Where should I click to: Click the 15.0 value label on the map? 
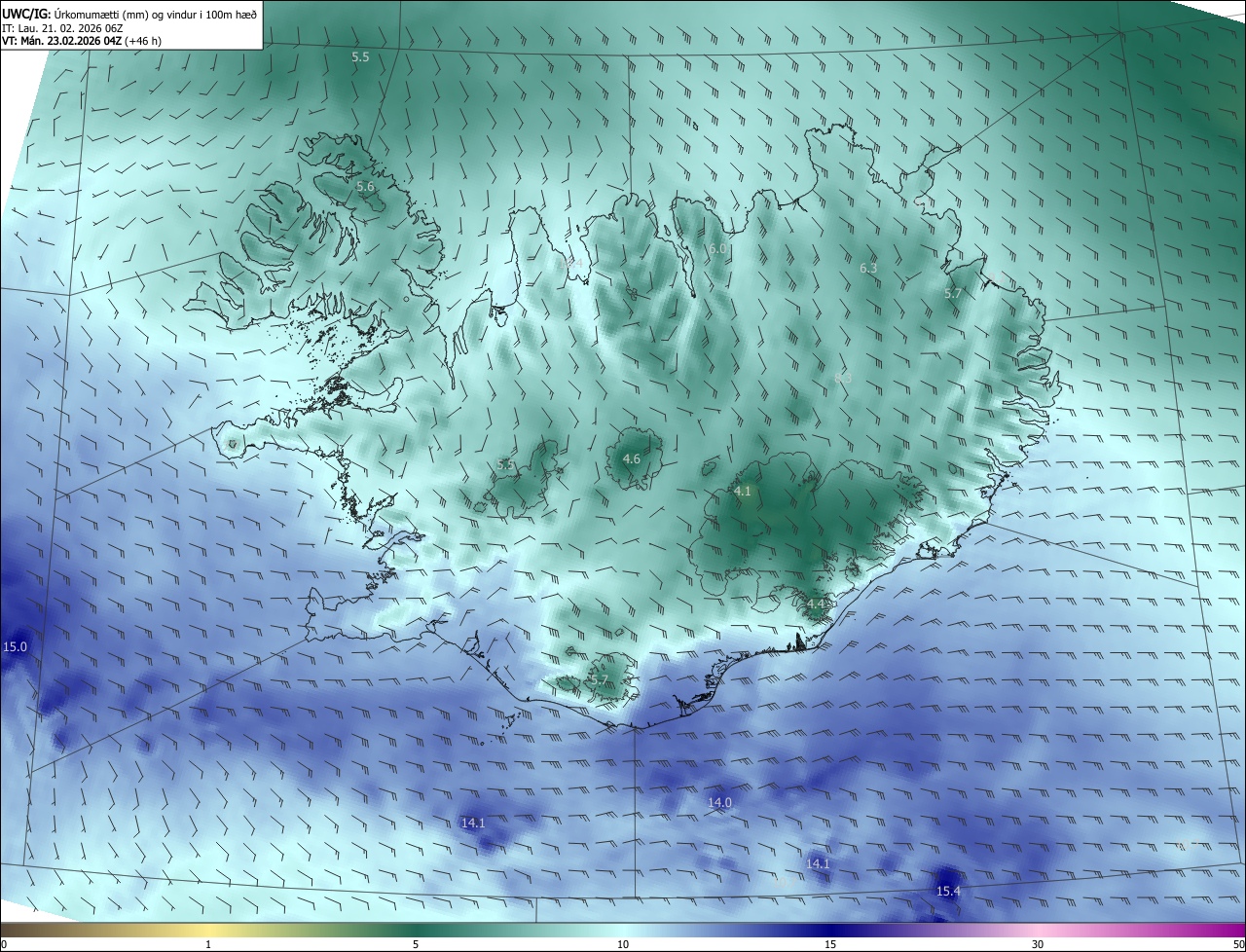(16, 646)
